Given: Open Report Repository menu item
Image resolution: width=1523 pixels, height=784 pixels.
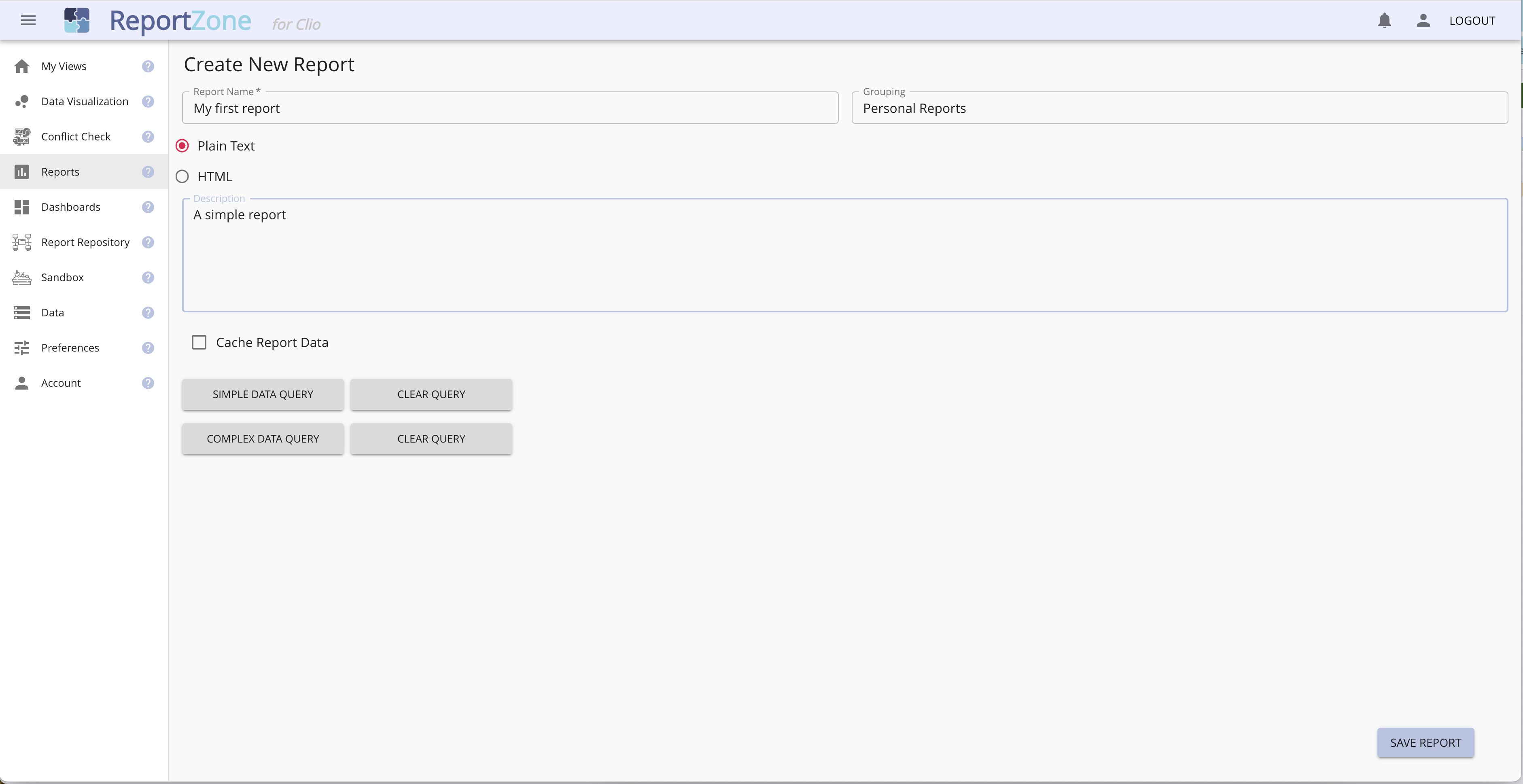Looking at the screenshot, I should 84,242.
